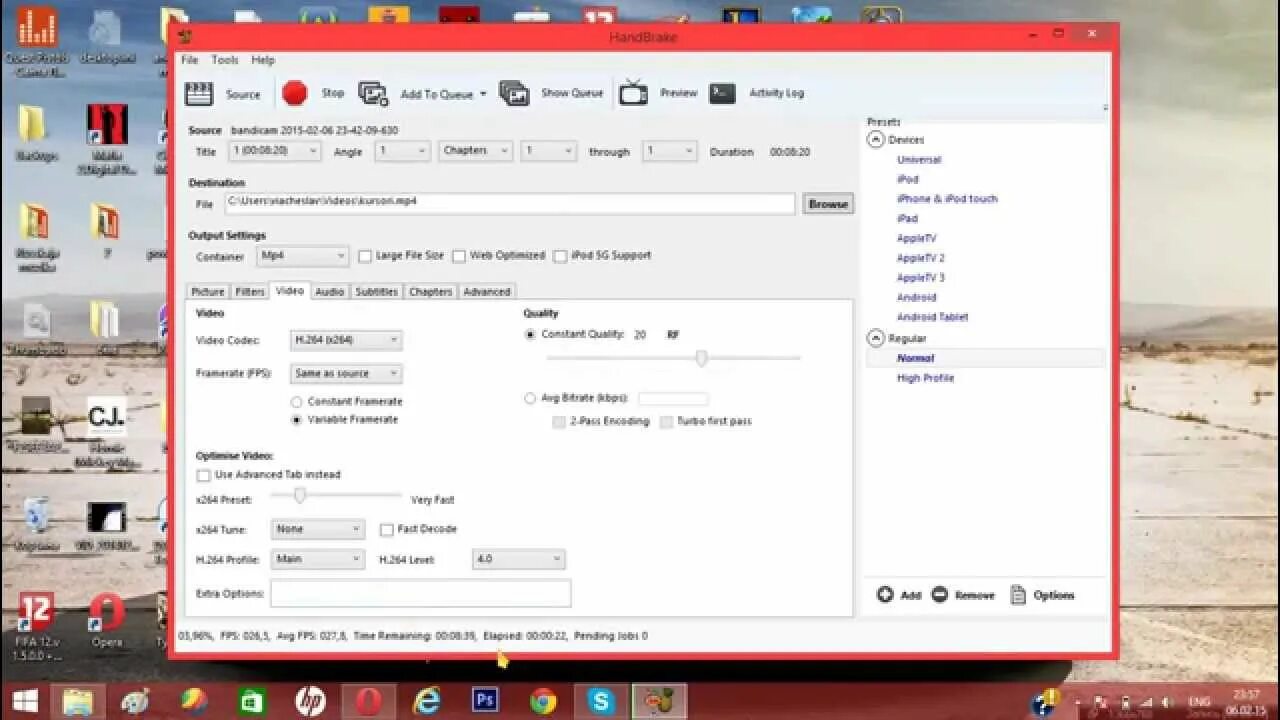
Task: Open File Explorer from the taskbar
Action: [x=78, y=701]
